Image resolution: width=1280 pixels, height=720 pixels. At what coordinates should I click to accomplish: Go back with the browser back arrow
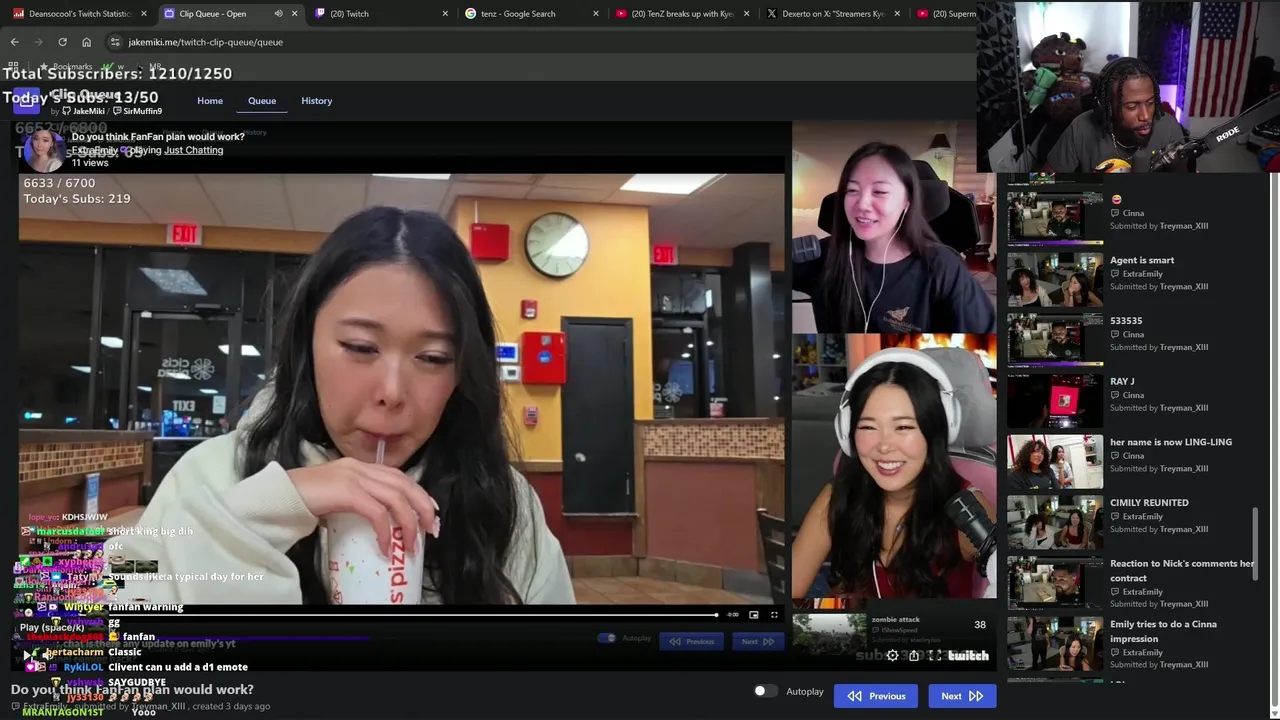click(15, 42)
